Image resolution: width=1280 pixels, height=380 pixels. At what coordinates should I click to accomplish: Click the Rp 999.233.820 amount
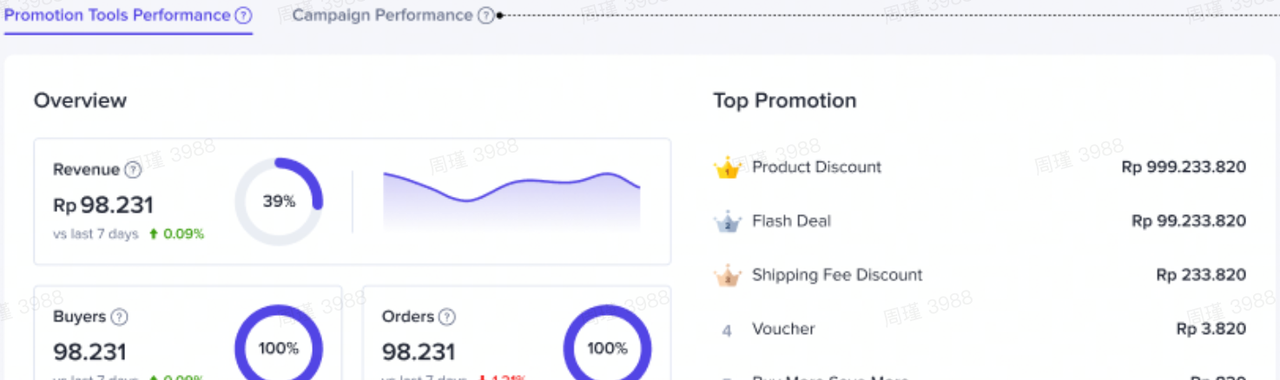1184,167
